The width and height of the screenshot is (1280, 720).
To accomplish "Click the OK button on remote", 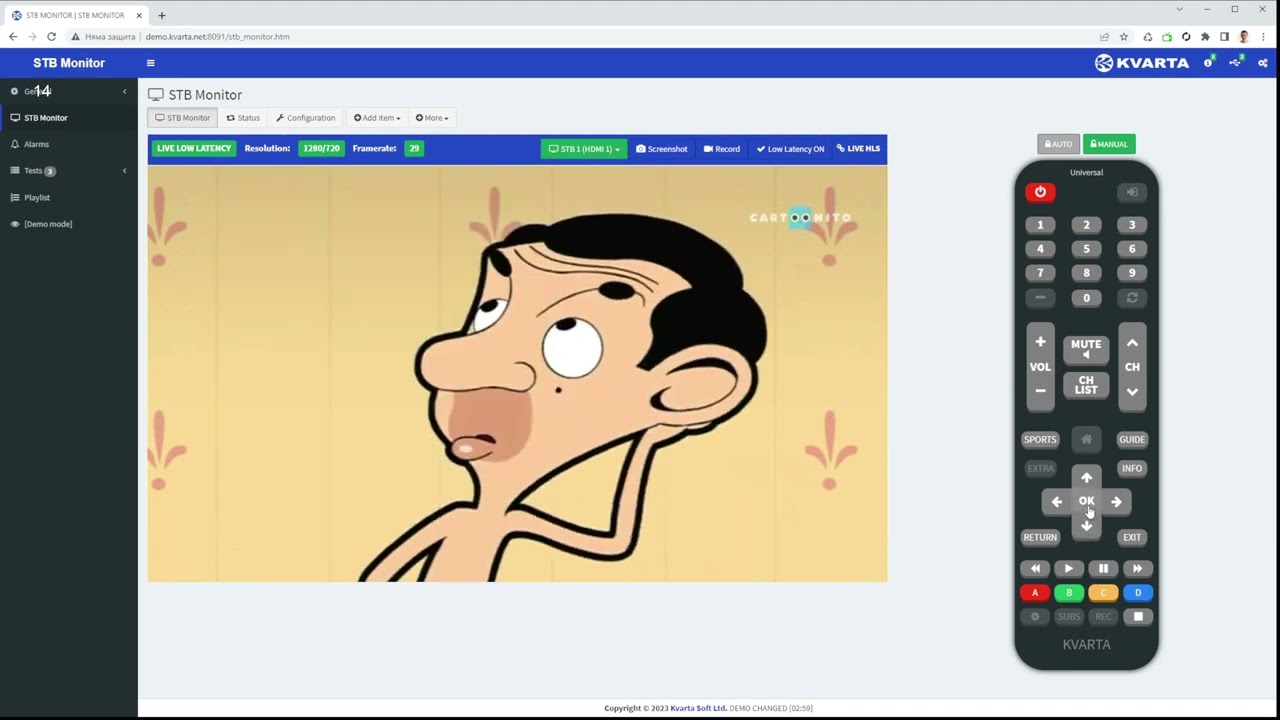I will click(x=1086, y=501).
